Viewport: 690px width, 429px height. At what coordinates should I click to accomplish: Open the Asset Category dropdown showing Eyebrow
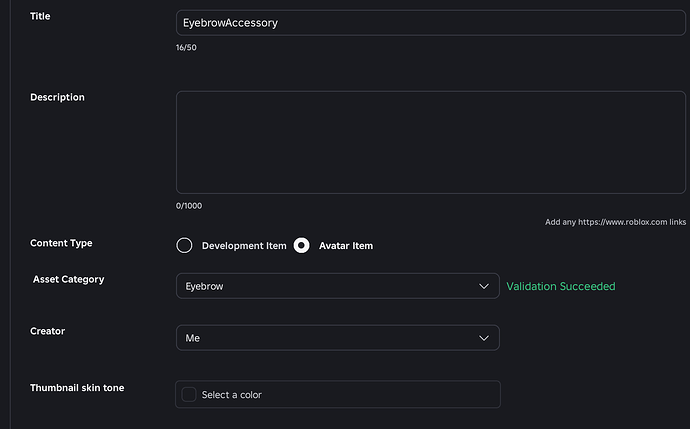tap(338, 286)
